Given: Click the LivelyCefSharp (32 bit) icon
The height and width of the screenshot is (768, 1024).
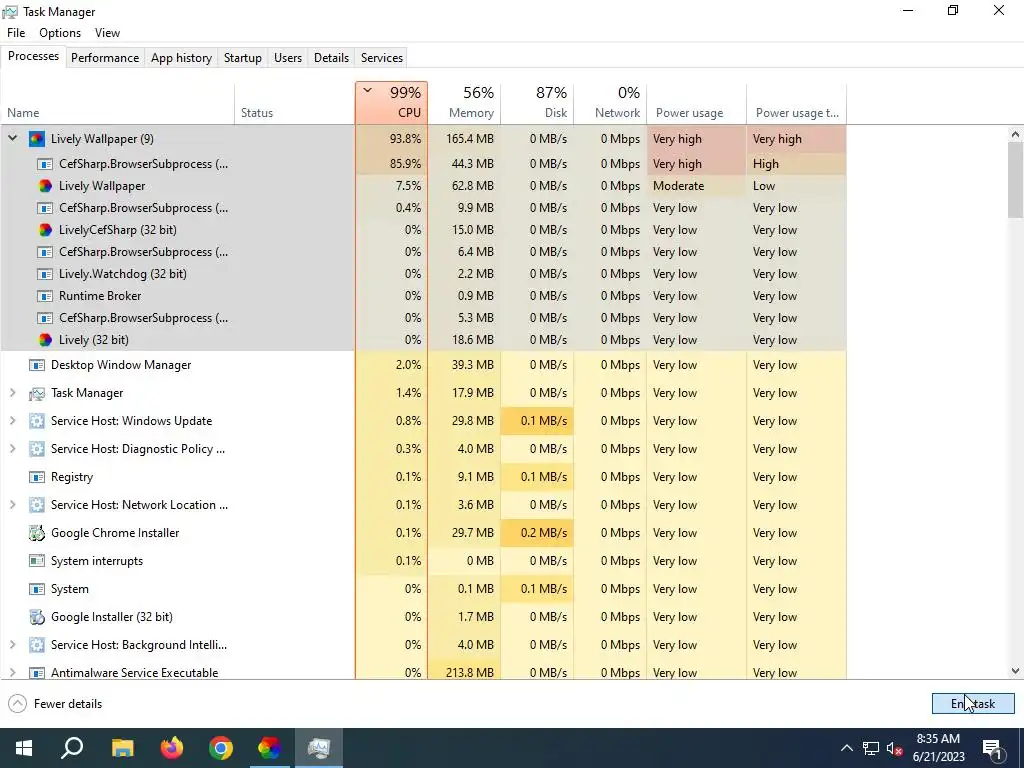Looking at the screenshot, I should click(x=44, y=230).
